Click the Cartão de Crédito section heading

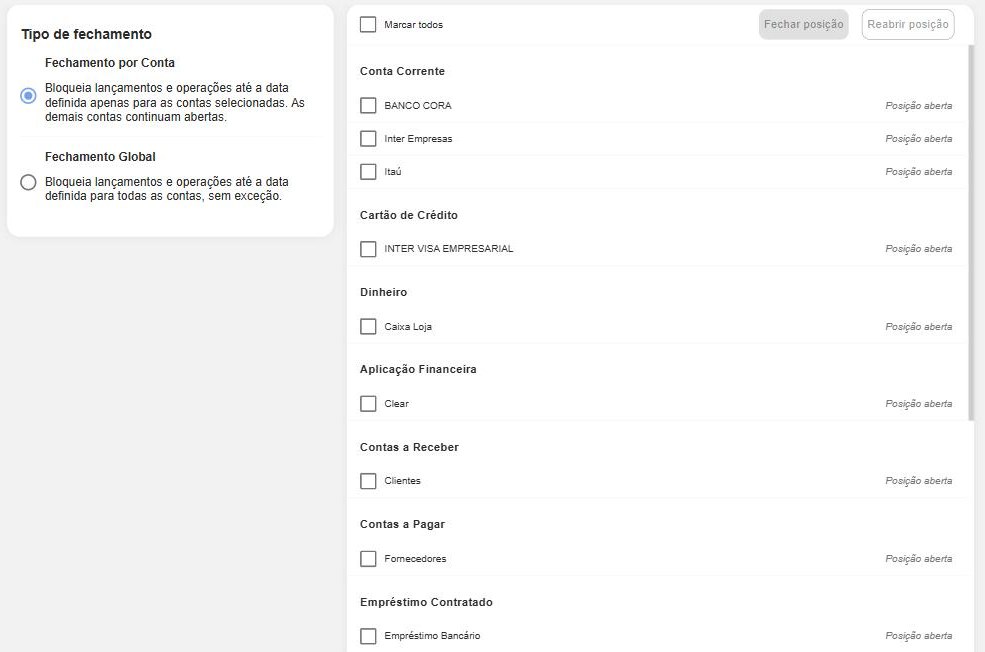(x=409, y=215)
